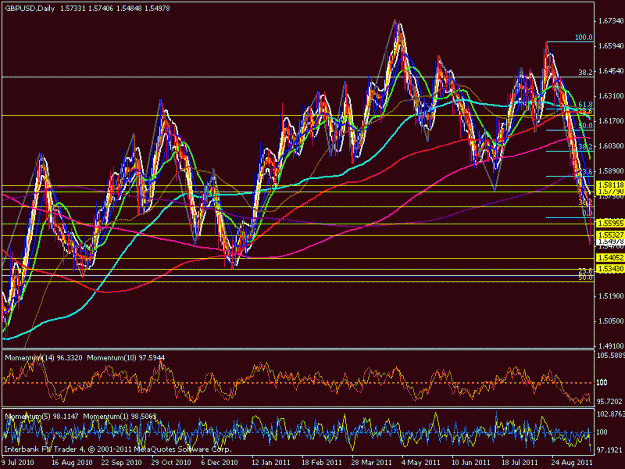Viewport: 625px width, 469px height.
Task: Click the 1.60300 price axis value
Action: click(611, 146)
